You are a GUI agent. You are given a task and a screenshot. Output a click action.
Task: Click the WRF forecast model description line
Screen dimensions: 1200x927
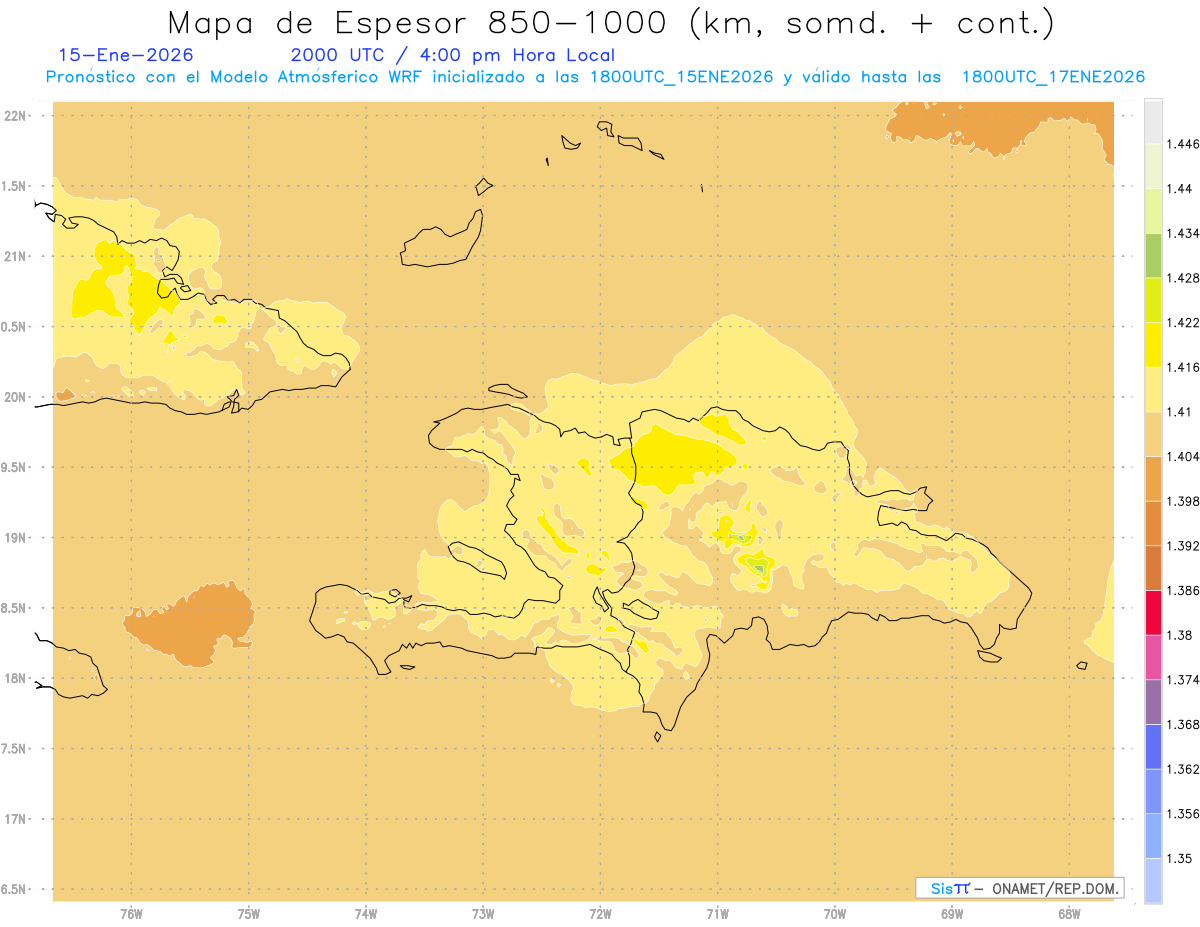pos(595,77)
